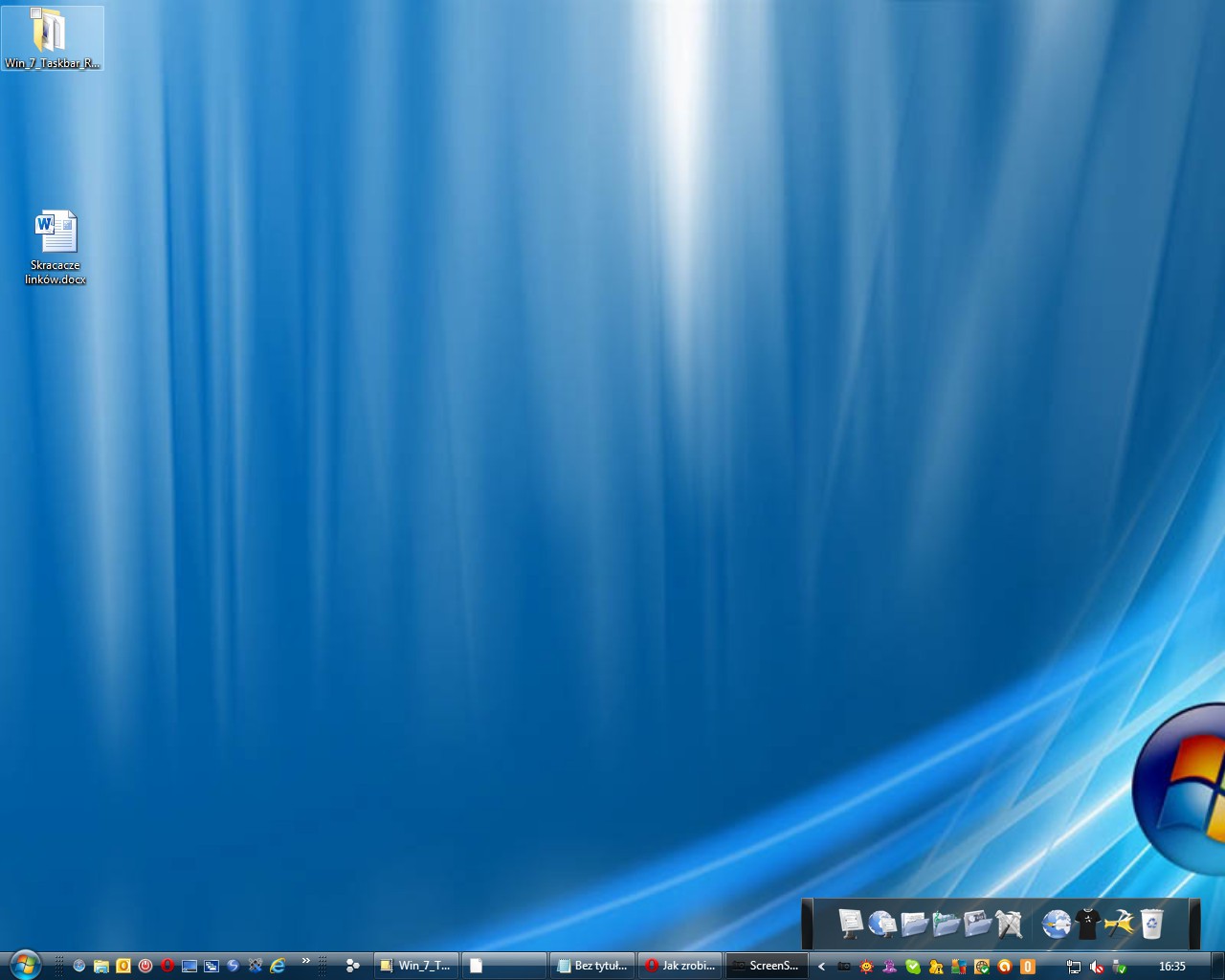
Task: Click the black t-shirt dock icon
Action: pos(1087,924)
